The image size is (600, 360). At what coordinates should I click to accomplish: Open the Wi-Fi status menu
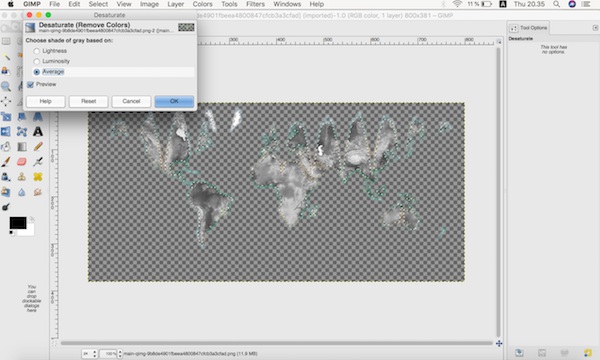457,4
